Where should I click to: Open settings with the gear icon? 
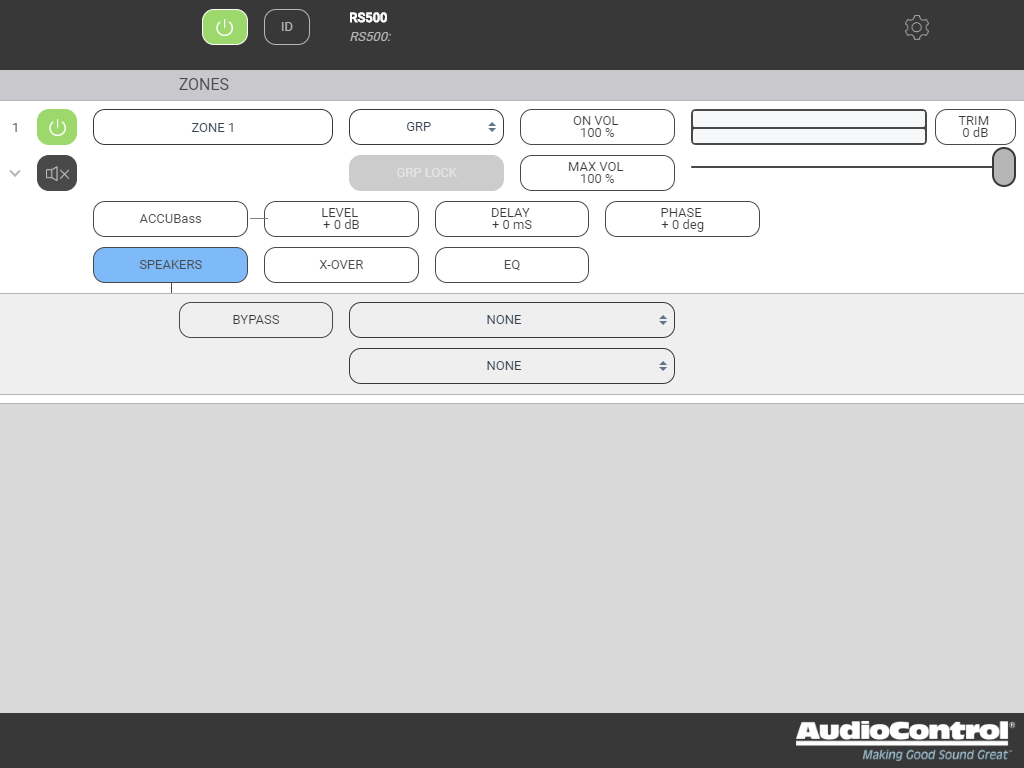tap(916, 27)
